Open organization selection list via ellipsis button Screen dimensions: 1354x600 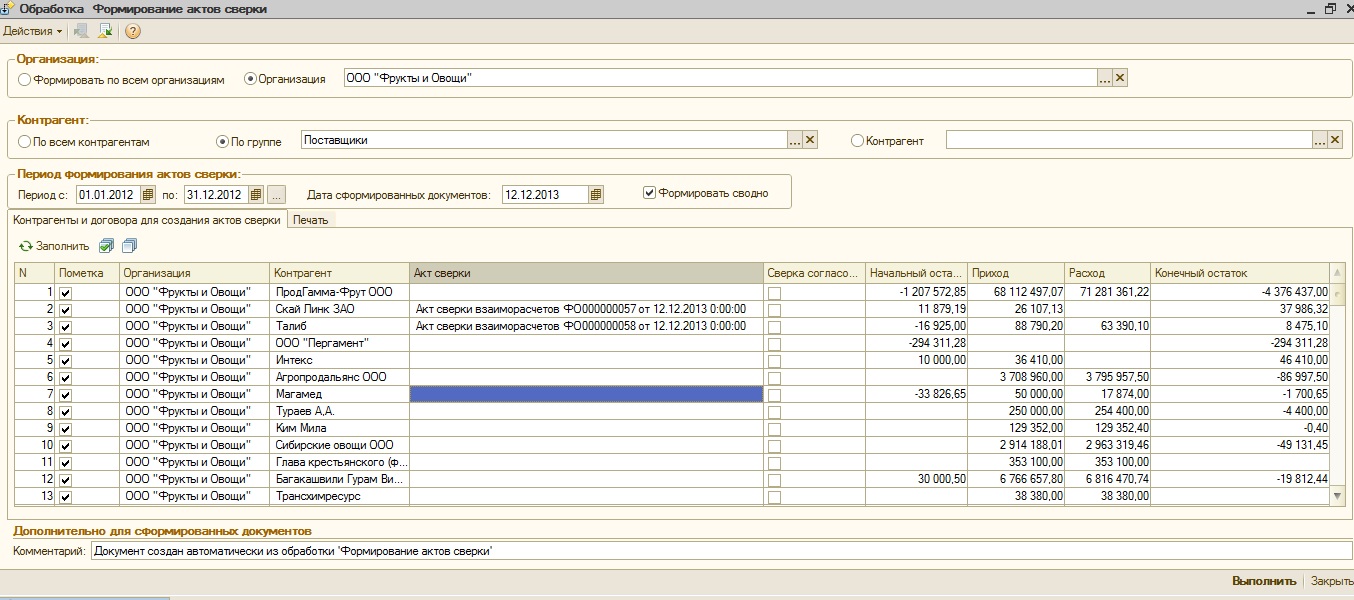1104,78
